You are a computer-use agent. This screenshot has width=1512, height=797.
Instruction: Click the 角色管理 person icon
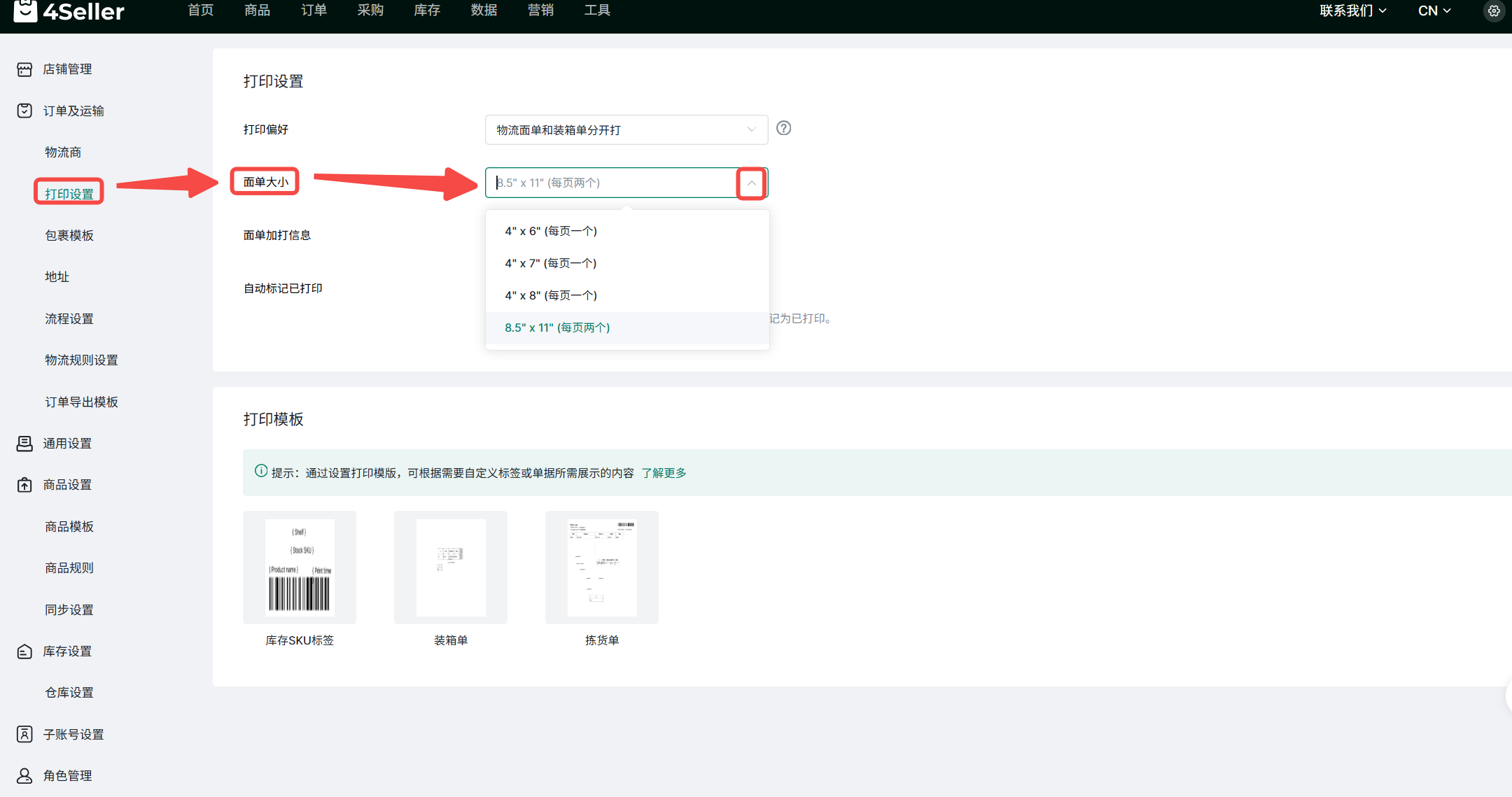coord(24,775)
